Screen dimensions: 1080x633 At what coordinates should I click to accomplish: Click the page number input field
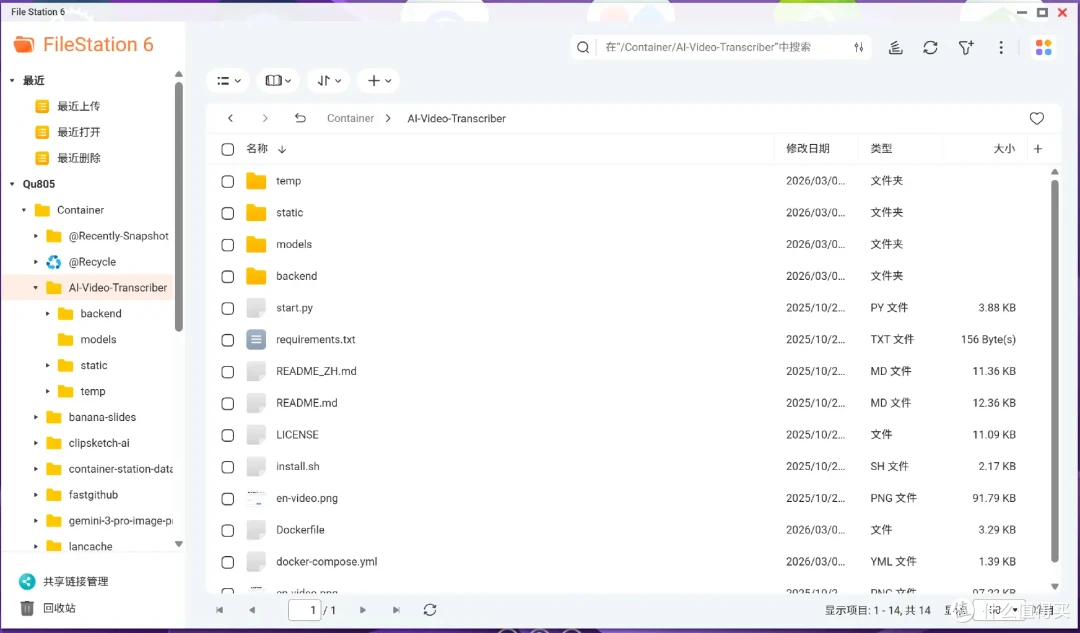coord(304,610)
